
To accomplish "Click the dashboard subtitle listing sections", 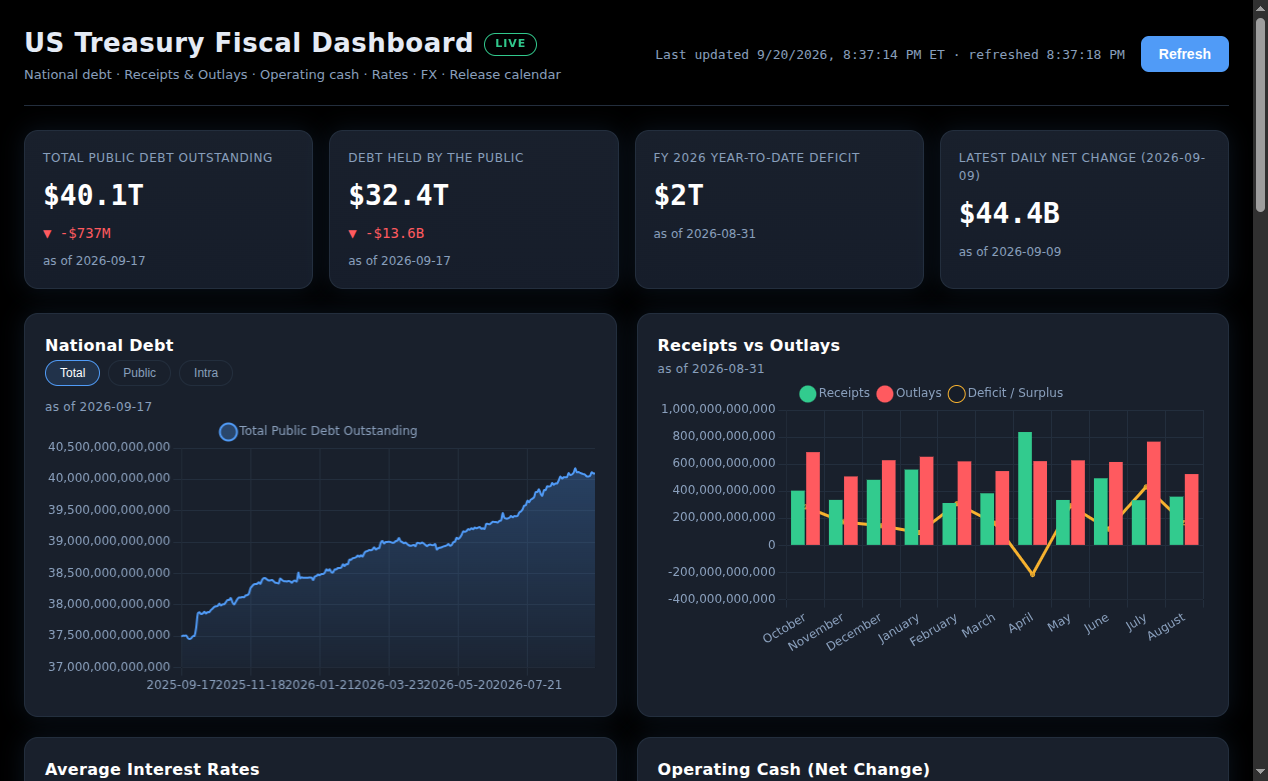I will [x=292, y=75].
